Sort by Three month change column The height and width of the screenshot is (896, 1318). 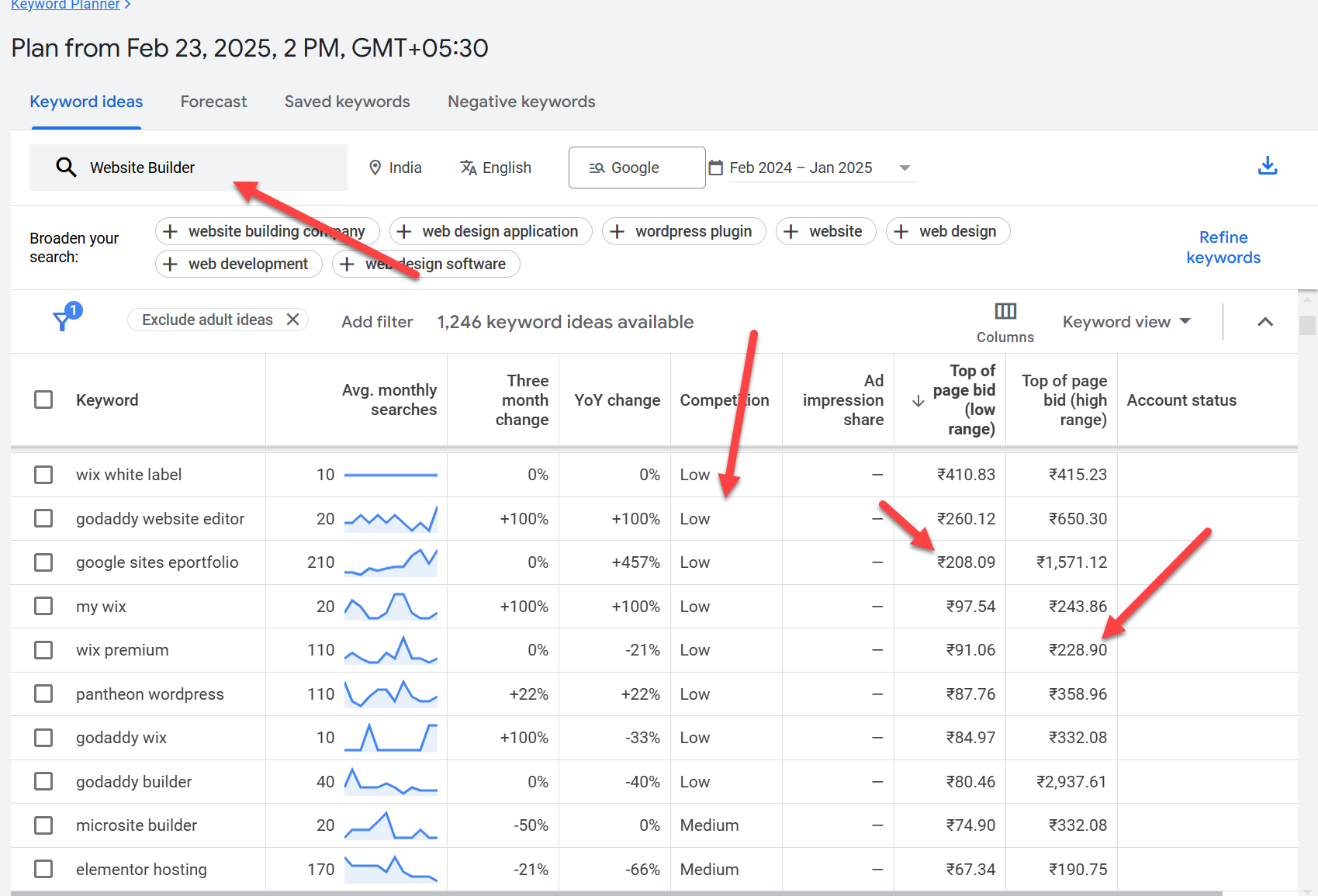tap(522, 400)
